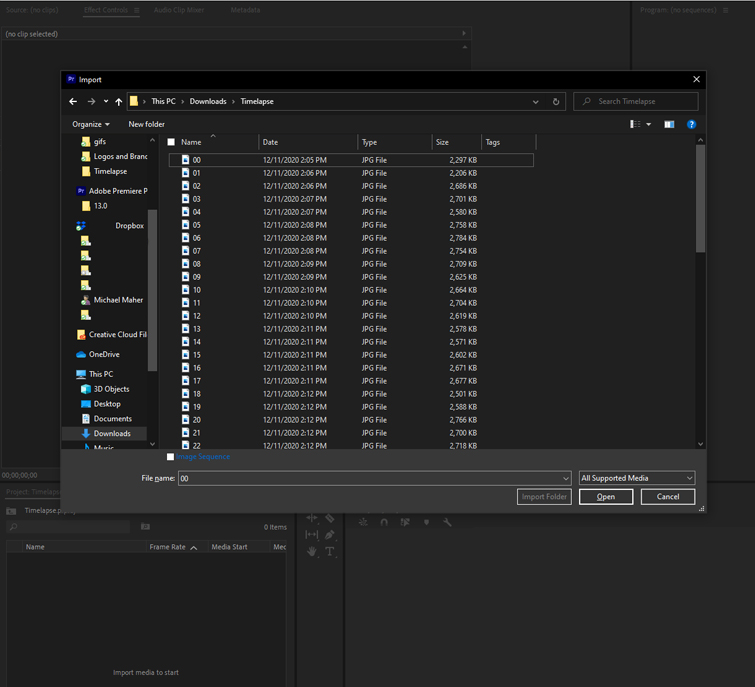Switch to the Effect Controls tab
Image resolution: width=755 pixels, height=687 pixels.
coord(106,10)
